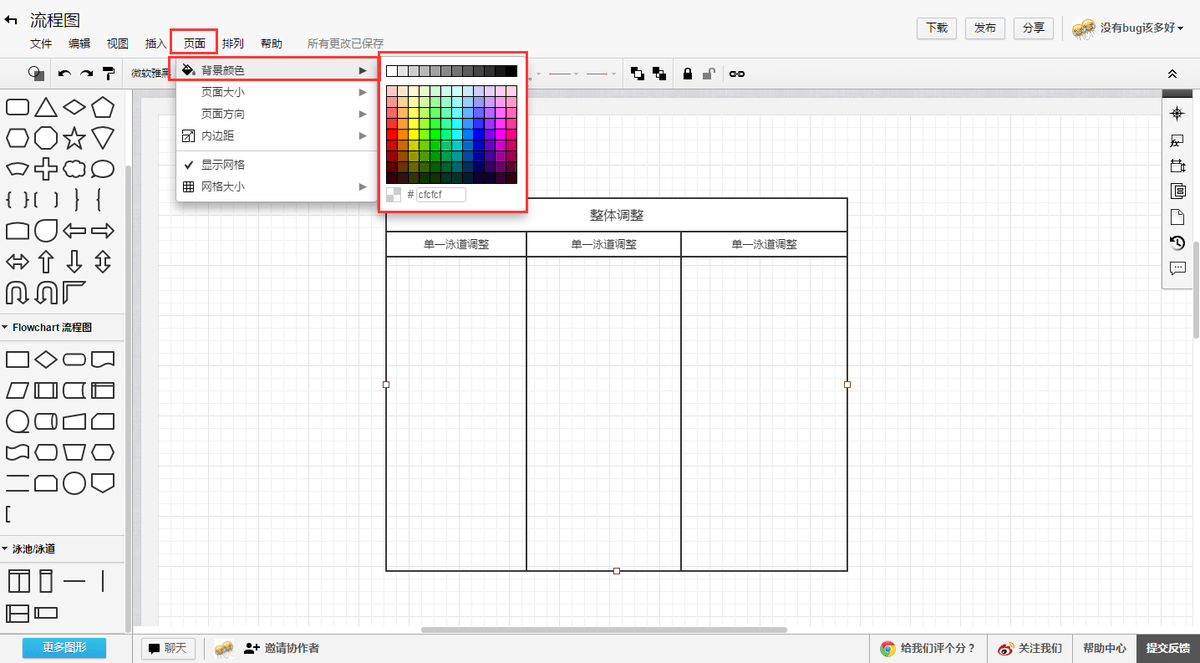Select the cross shape in shape library
This screenshot has width=1200, height=663.
[x=46, y=169]
